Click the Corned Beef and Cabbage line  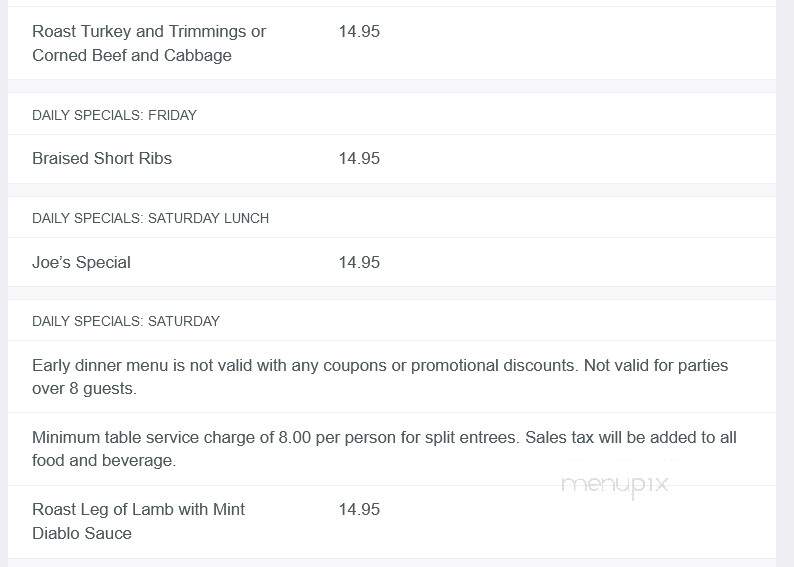pyautogui.click(x=132, y=55)
